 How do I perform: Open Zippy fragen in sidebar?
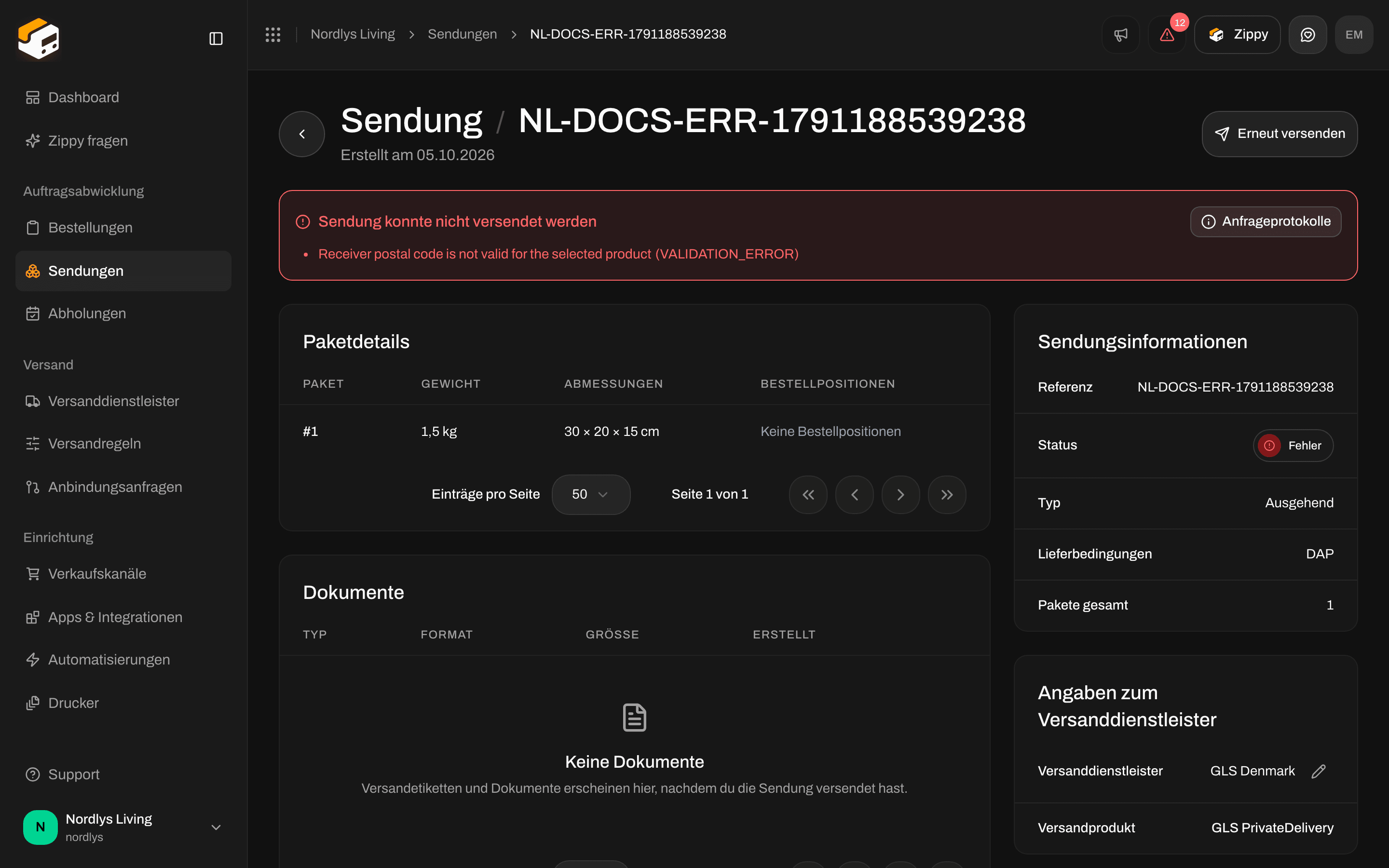[x=123, y=141]
